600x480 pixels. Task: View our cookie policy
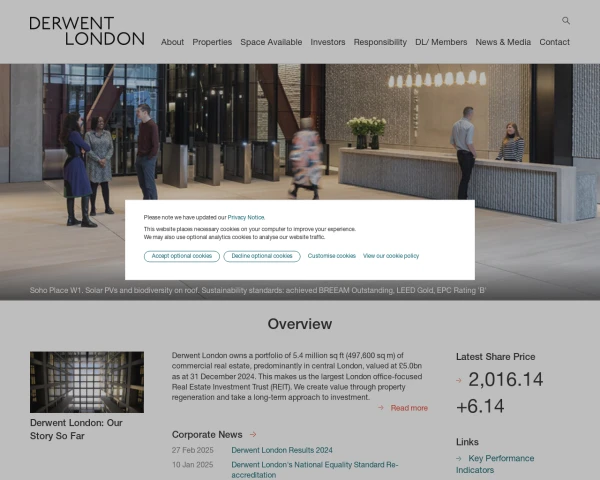[391, 256]
